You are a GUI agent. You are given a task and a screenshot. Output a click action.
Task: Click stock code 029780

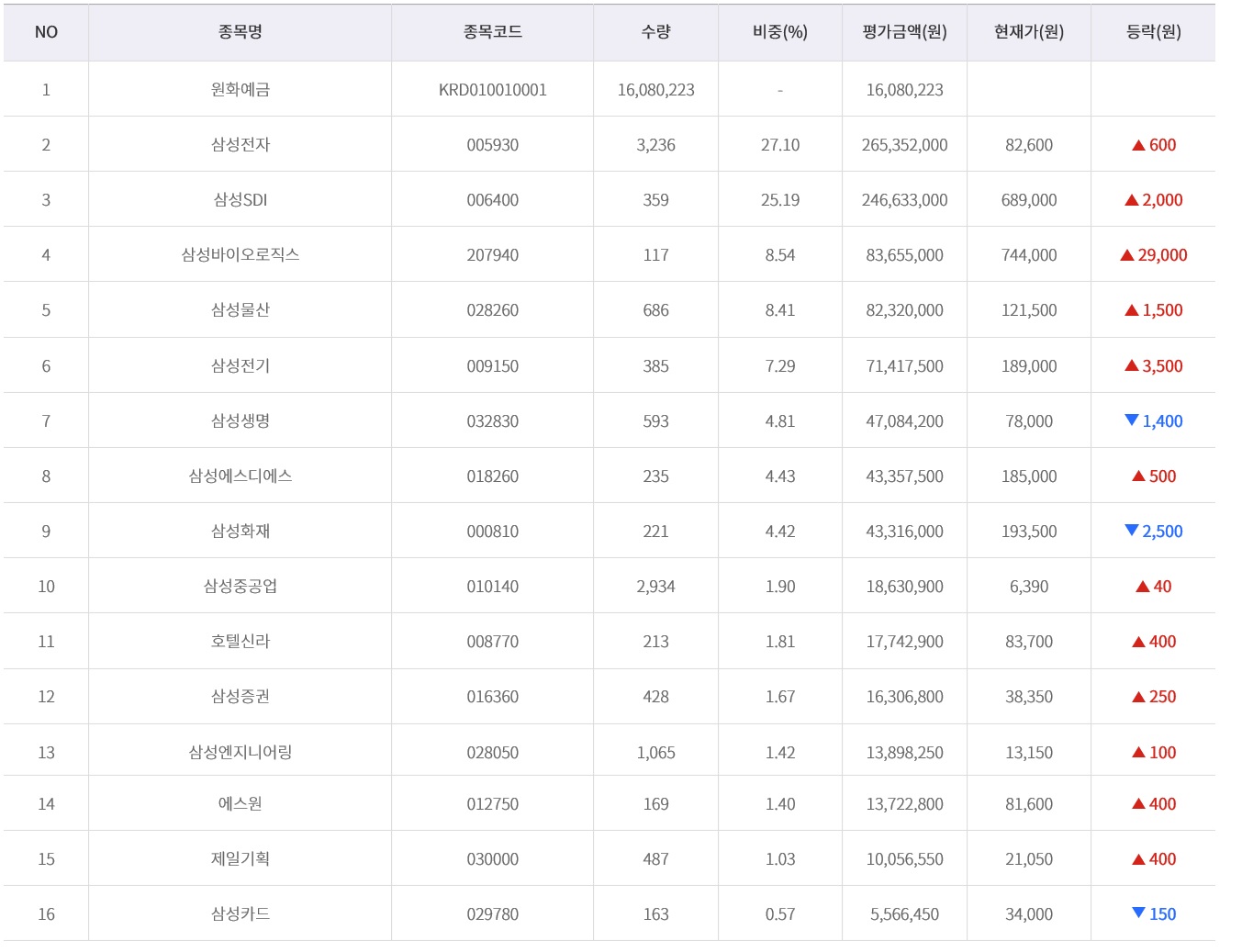pos(492,914)
